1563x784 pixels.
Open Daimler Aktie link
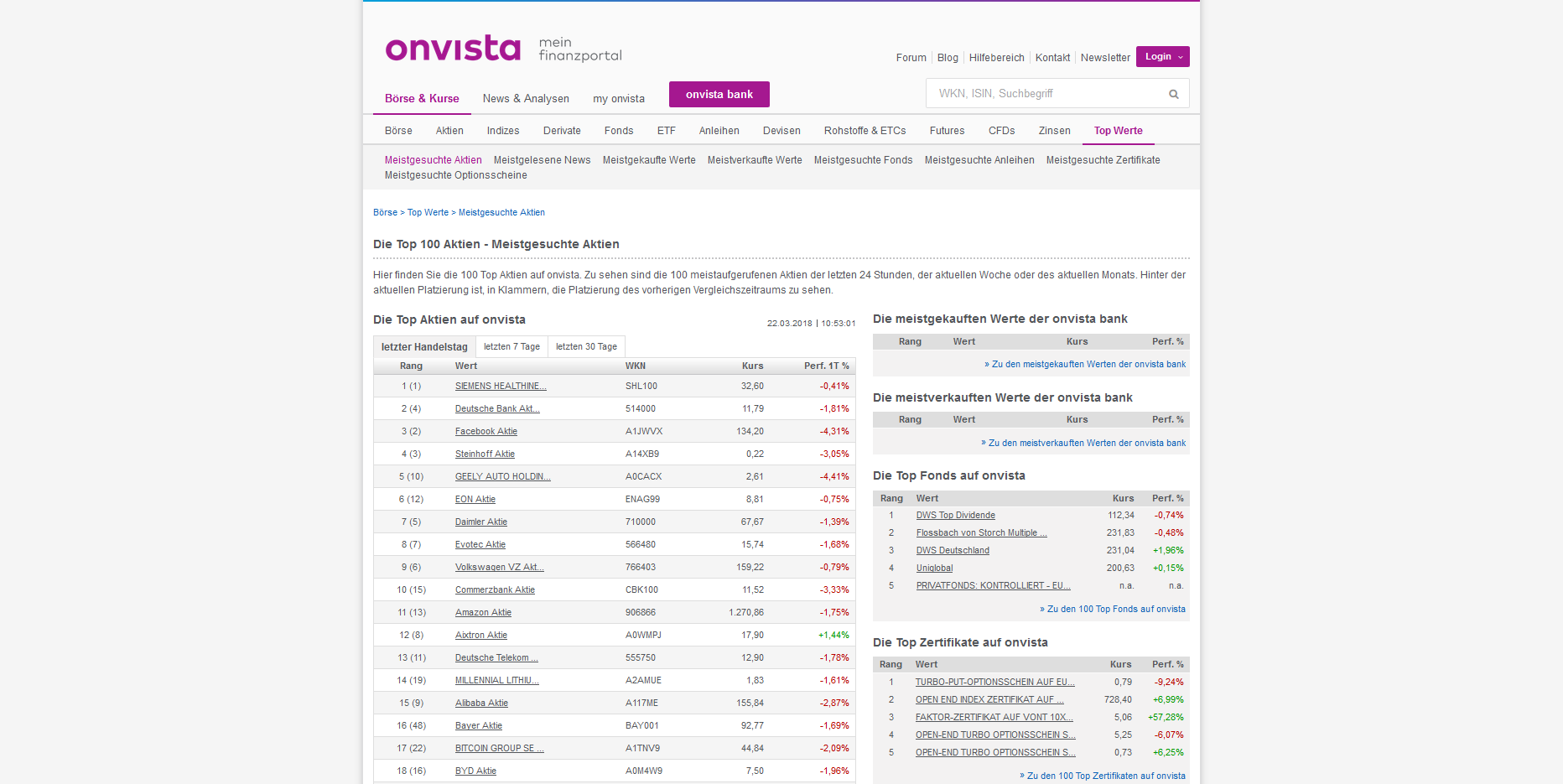tap(481, 522)
